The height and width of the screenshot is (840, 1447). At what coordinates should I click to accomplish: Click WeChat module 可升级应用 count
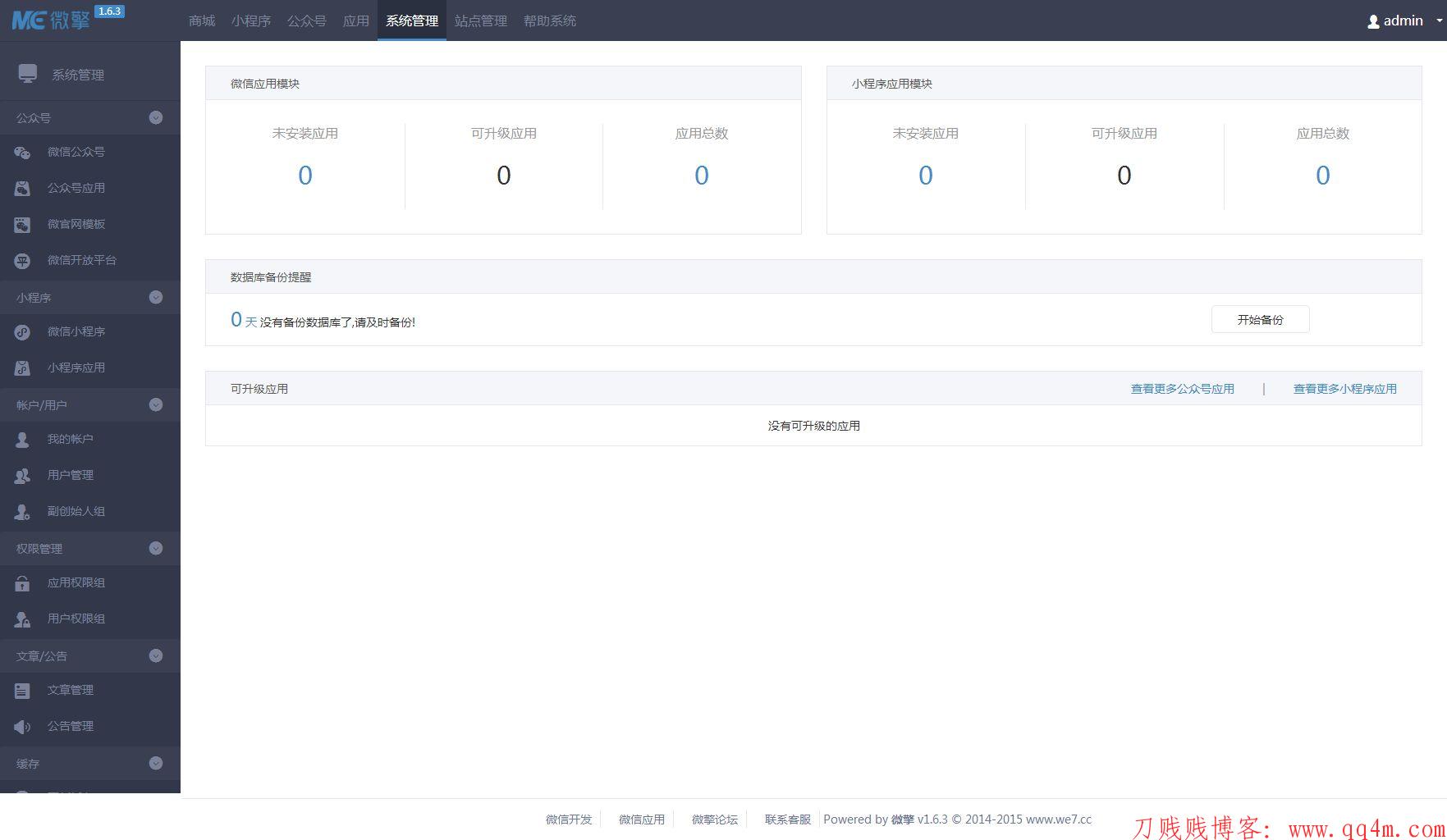tap(504, 176)
